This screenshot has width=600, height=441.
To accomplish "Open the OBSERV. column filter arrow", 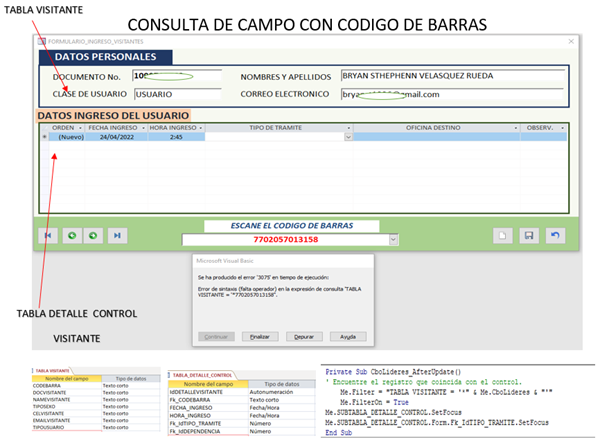I will (x=562, y=128).
